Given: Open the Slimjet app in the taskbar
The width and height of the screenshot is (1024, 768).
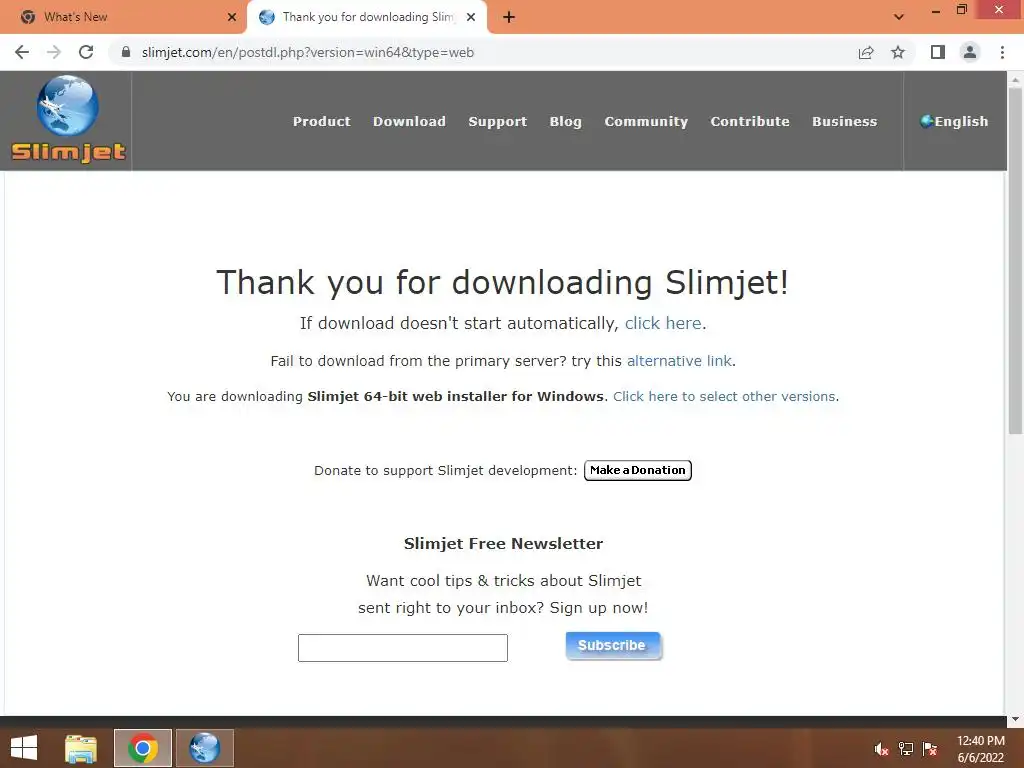Looking at the screenshot, I should [x=204, y=748].
